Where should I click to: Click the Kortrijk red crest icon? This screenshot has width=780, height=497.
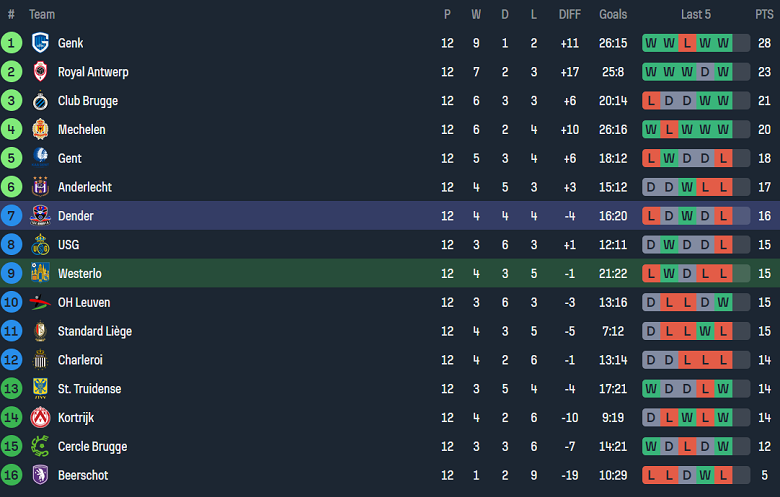point(40,418)
